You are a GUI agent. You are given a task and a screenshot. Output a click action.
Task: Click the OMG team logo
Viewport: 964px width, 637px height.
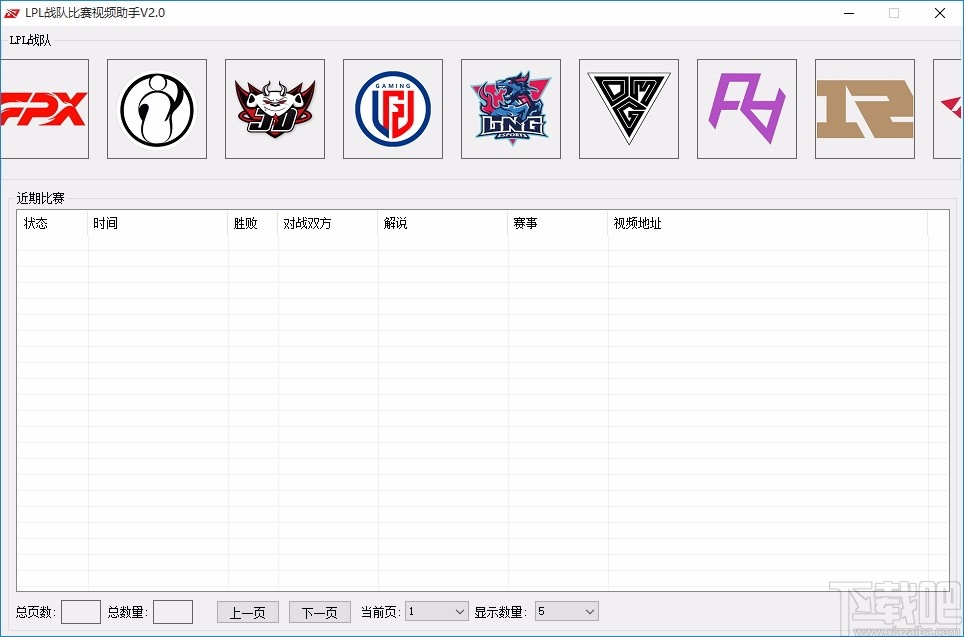point(629,108)
